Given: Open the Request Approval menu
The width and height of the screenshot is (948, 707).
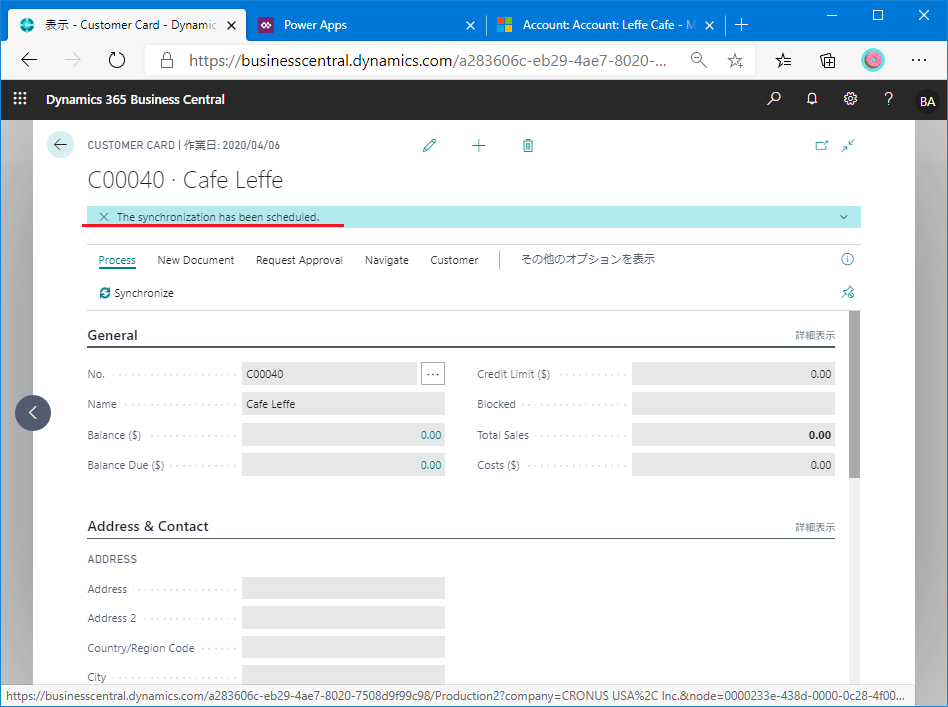Looking at the screenshot, I should coord(299,260).
